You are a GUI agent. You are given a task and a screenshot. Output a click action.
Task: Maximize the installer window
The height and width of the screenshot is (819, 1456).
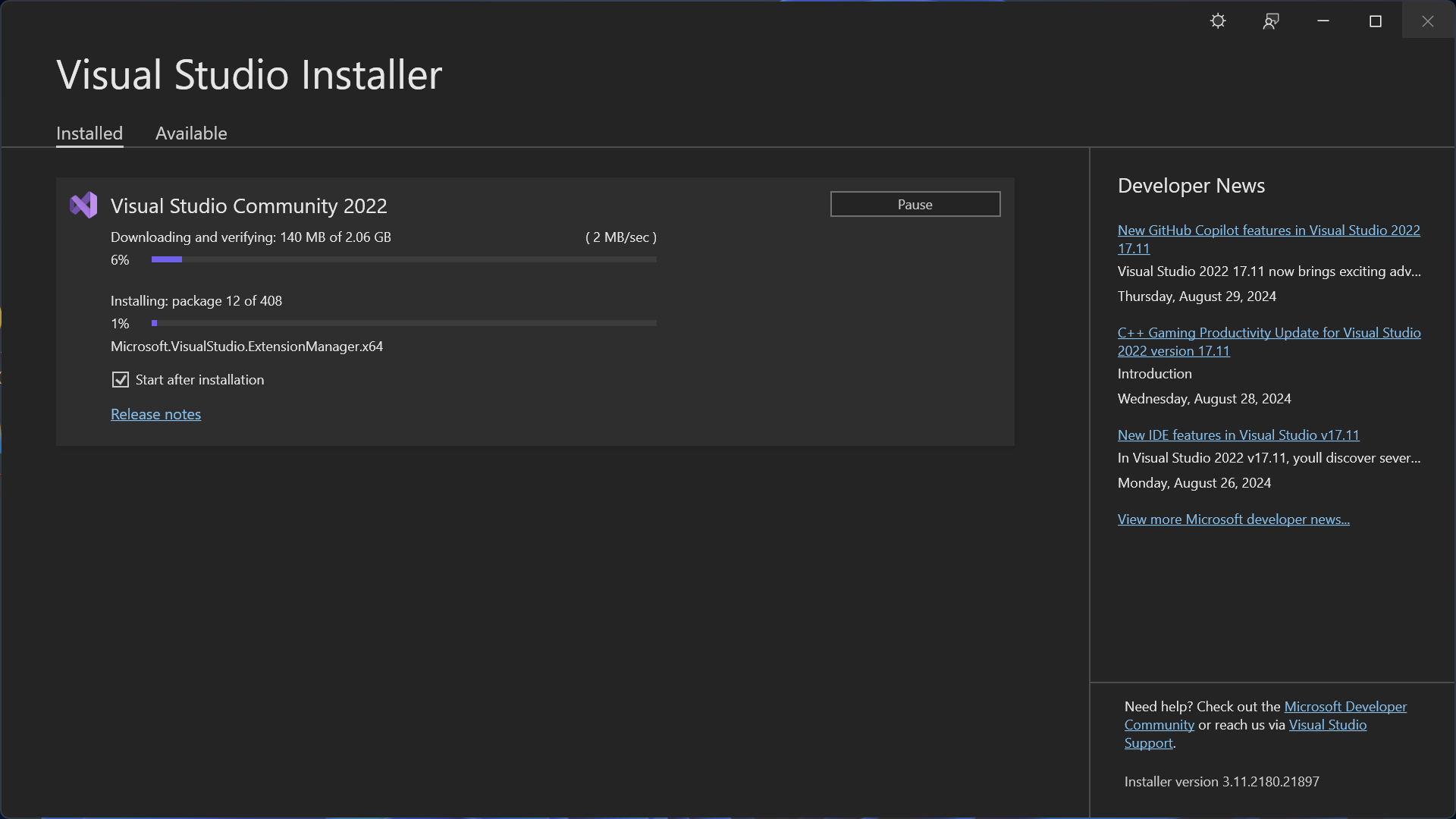pyautogui.click(x=1376, y=21)
